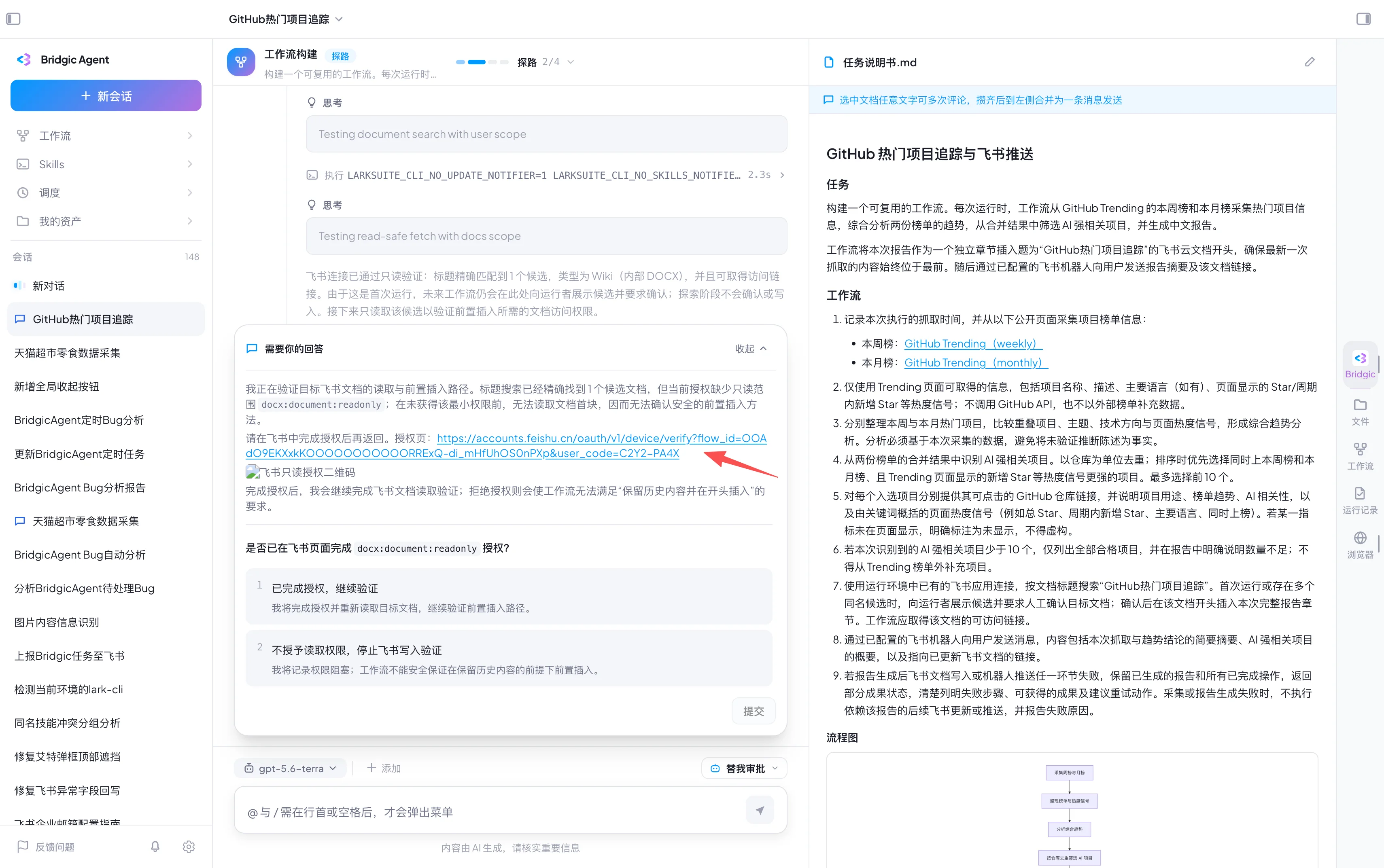Expand the 执行 LARKSUITE_CLI command row
The height and width of the screenshot is (868, 1384).
click(x=546, y=175)
